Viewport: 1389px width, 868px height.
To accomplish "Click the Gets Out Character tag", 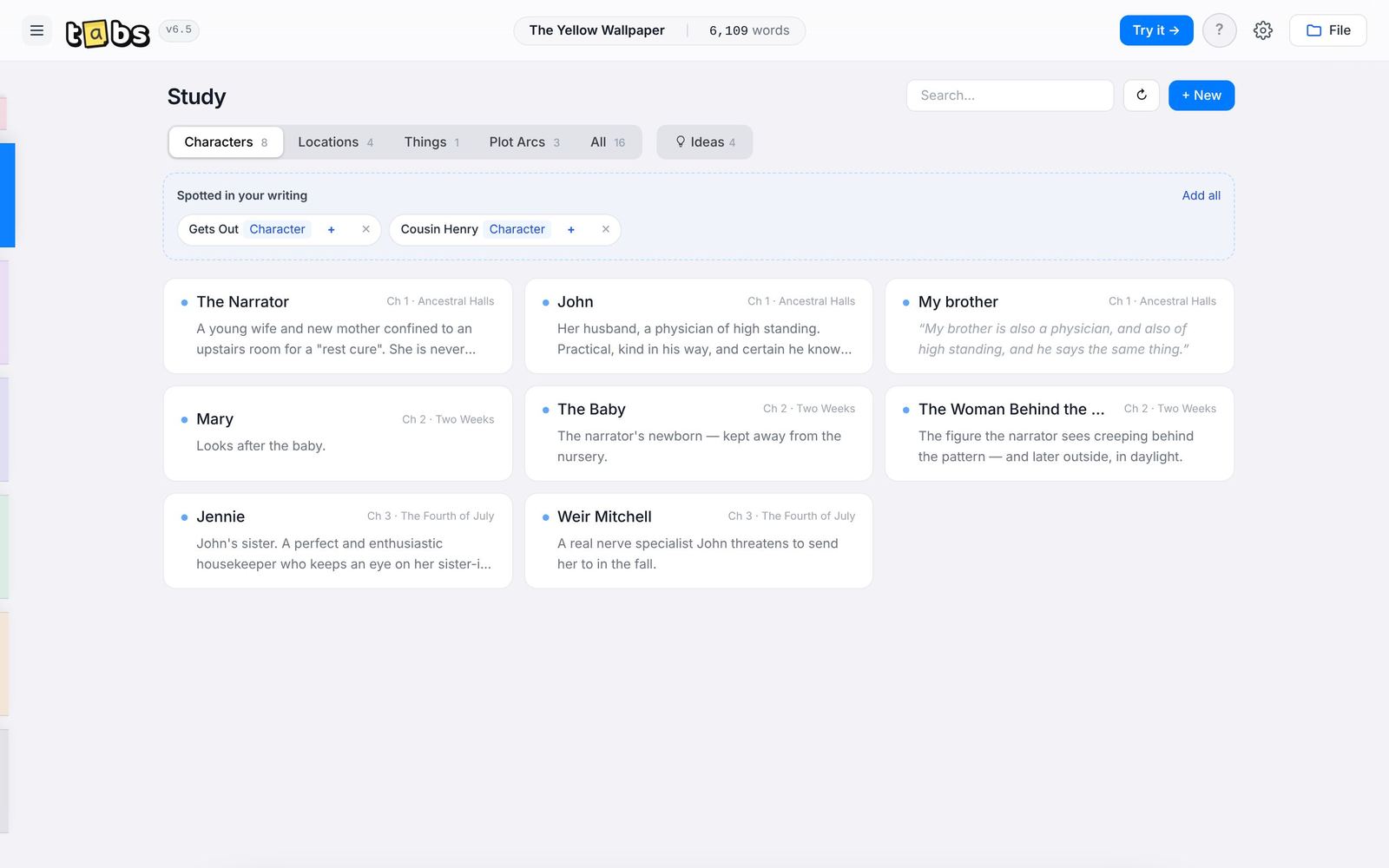I will coord(277,229).
